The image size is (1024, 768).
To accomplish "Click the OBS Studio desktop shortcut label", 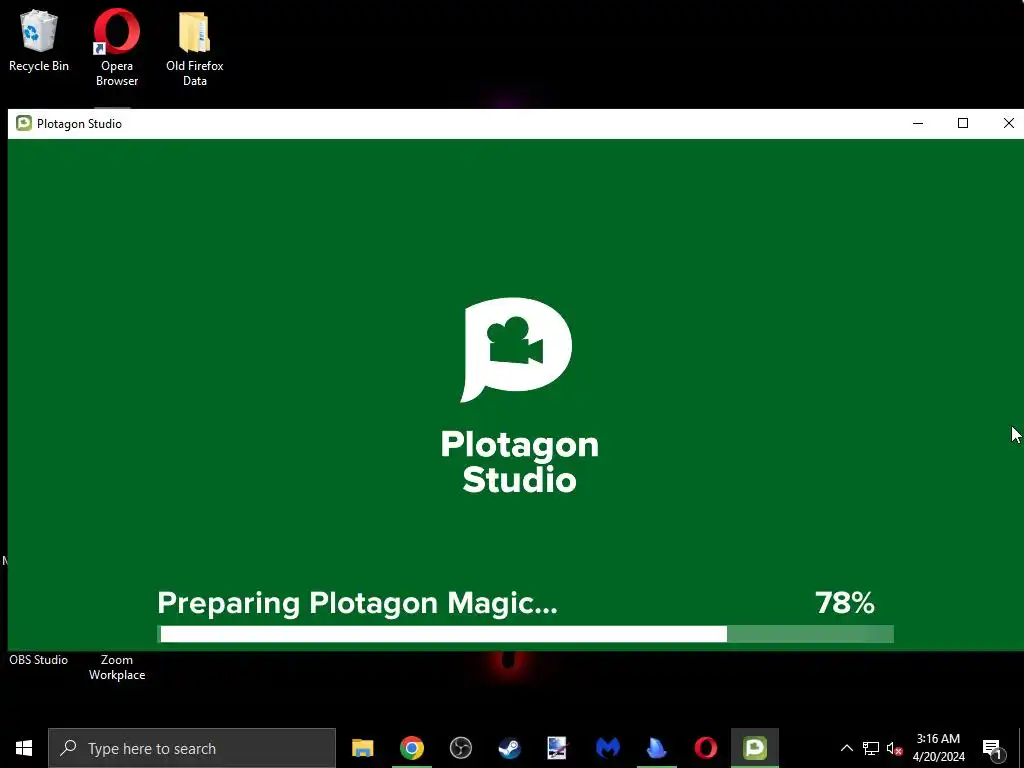I will (39, 660).
